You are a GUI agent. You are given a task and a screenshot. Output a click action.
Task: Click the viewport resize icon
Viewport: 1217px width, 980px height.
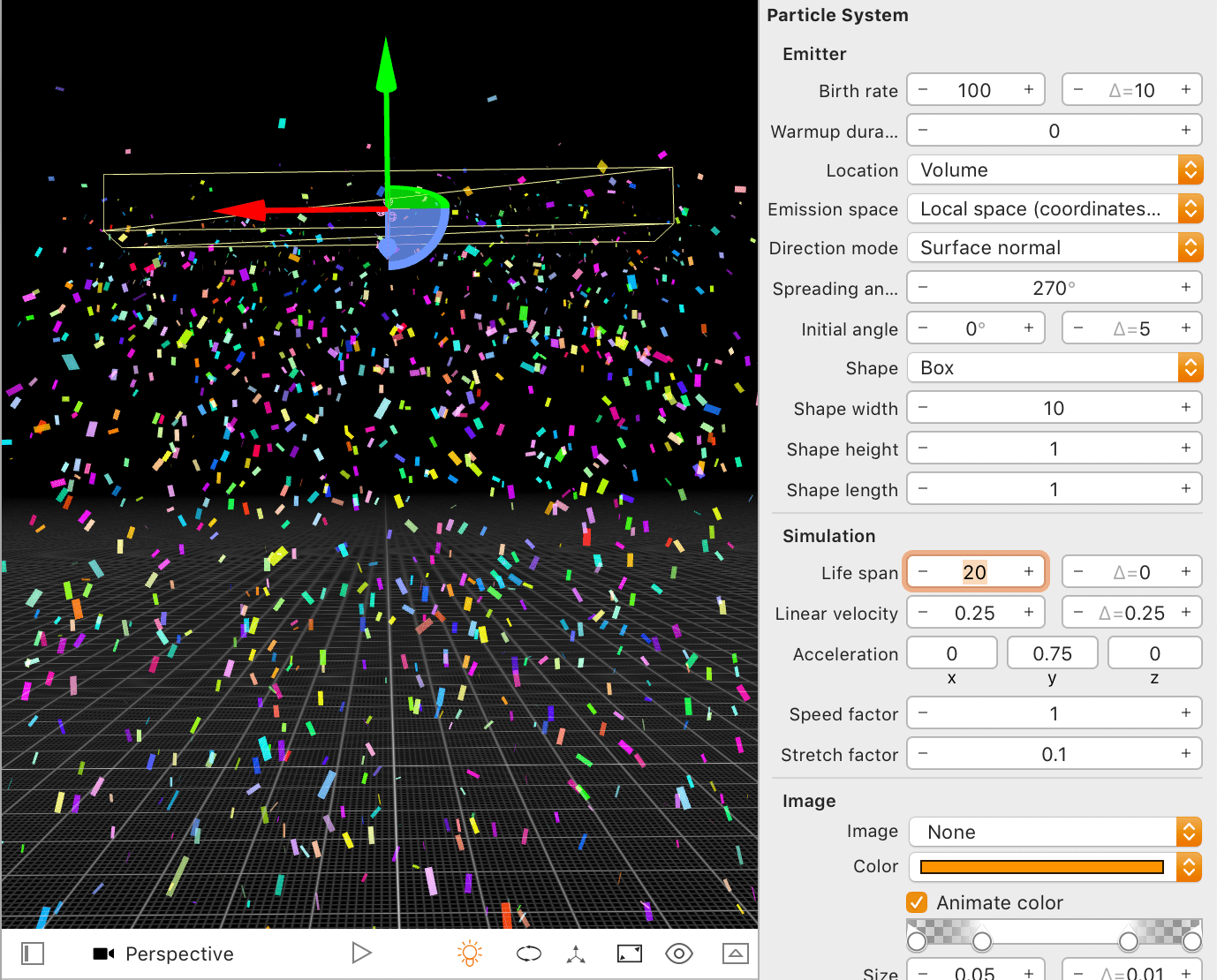[x=629, y=954]
